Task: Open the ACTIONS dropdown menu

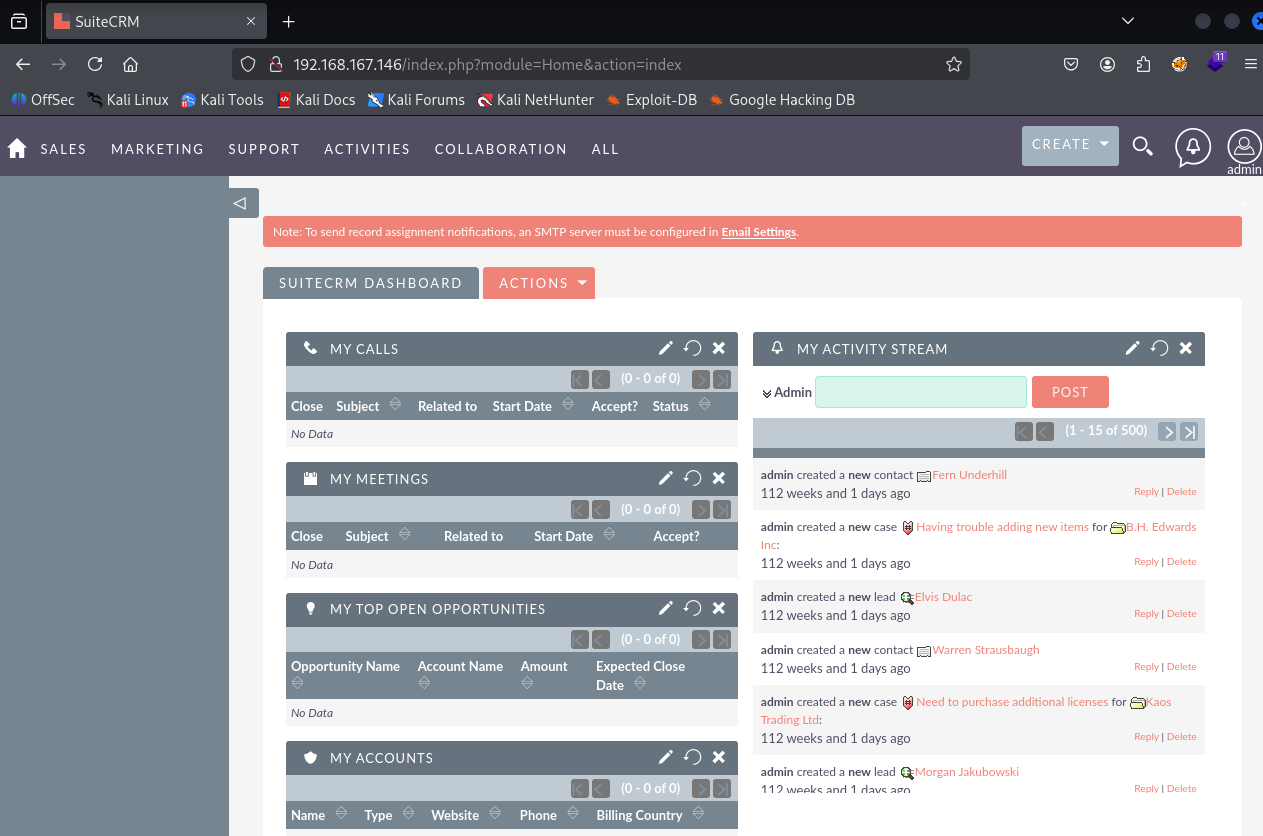Action: click(x=538, y=283)
